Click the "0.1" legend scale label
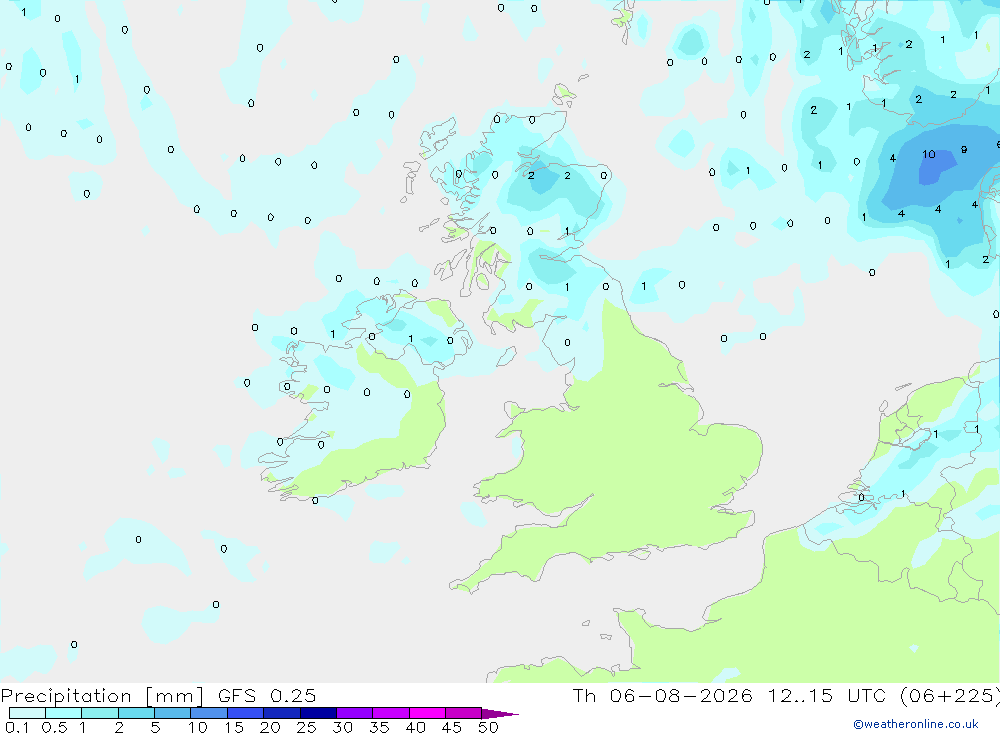1000x733 pixels. coord(17,727)
